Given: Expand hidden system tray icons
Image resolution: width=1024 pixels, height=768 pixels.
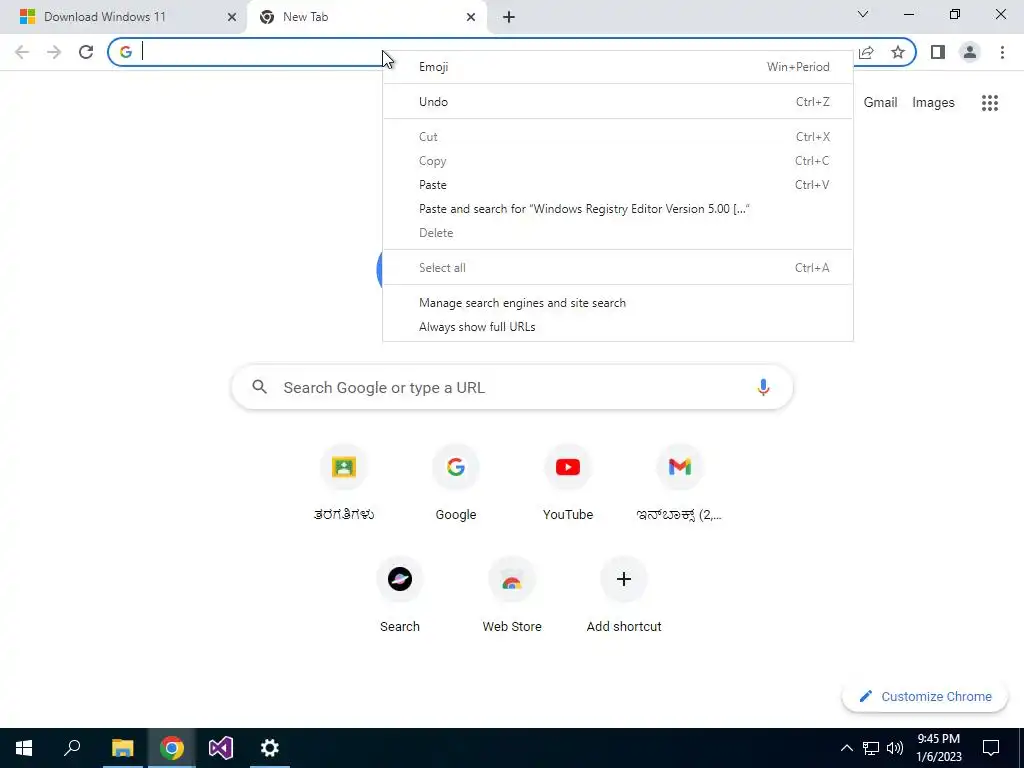Looking at the screenshot, I should (846, 748).
